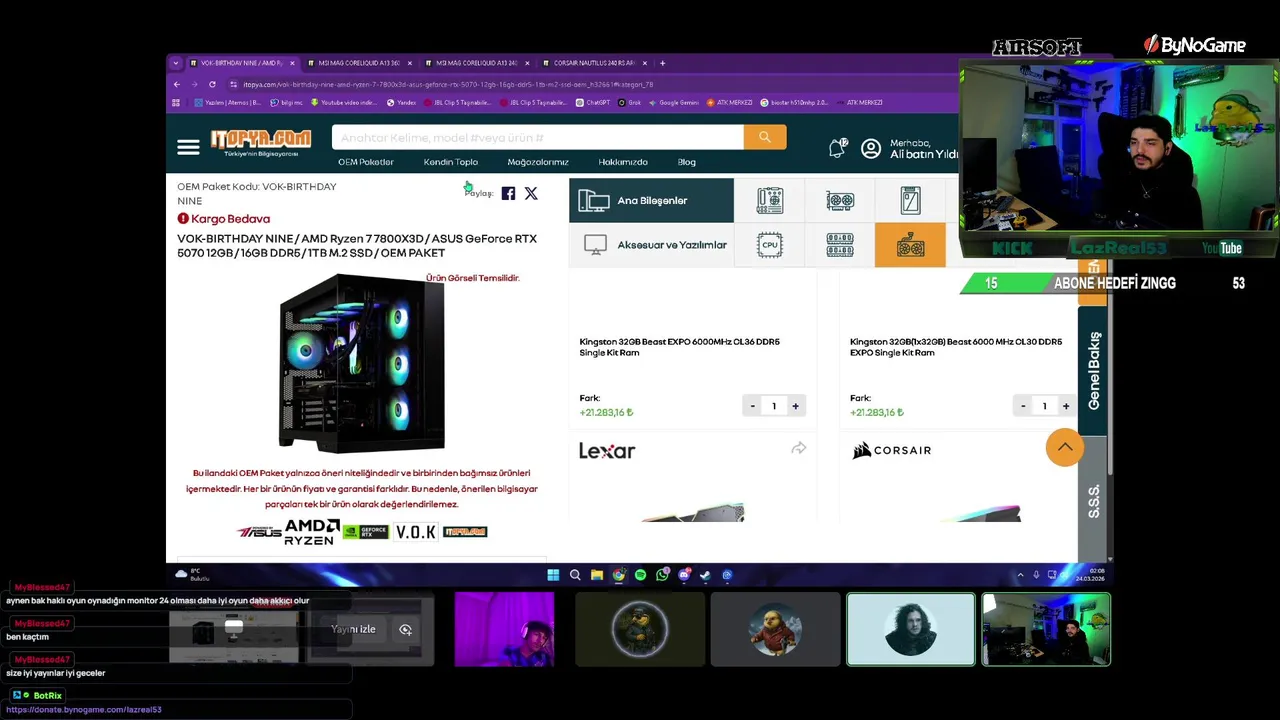
Task: Open WhatsApp from the taskbar
Action: tap(662, 575)
